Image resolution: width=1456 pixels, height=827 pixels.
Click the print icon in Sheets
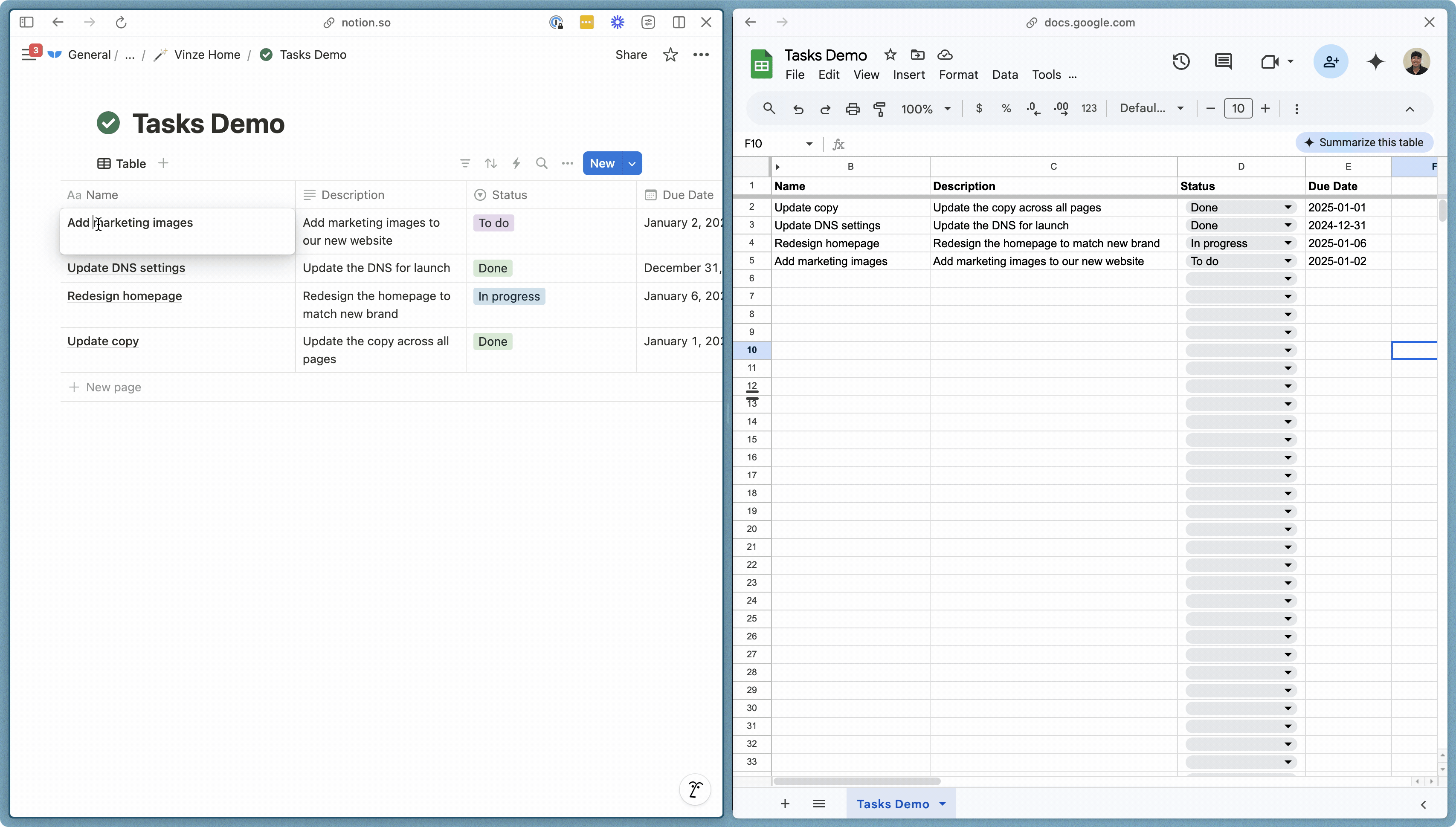tap(853, 108)
